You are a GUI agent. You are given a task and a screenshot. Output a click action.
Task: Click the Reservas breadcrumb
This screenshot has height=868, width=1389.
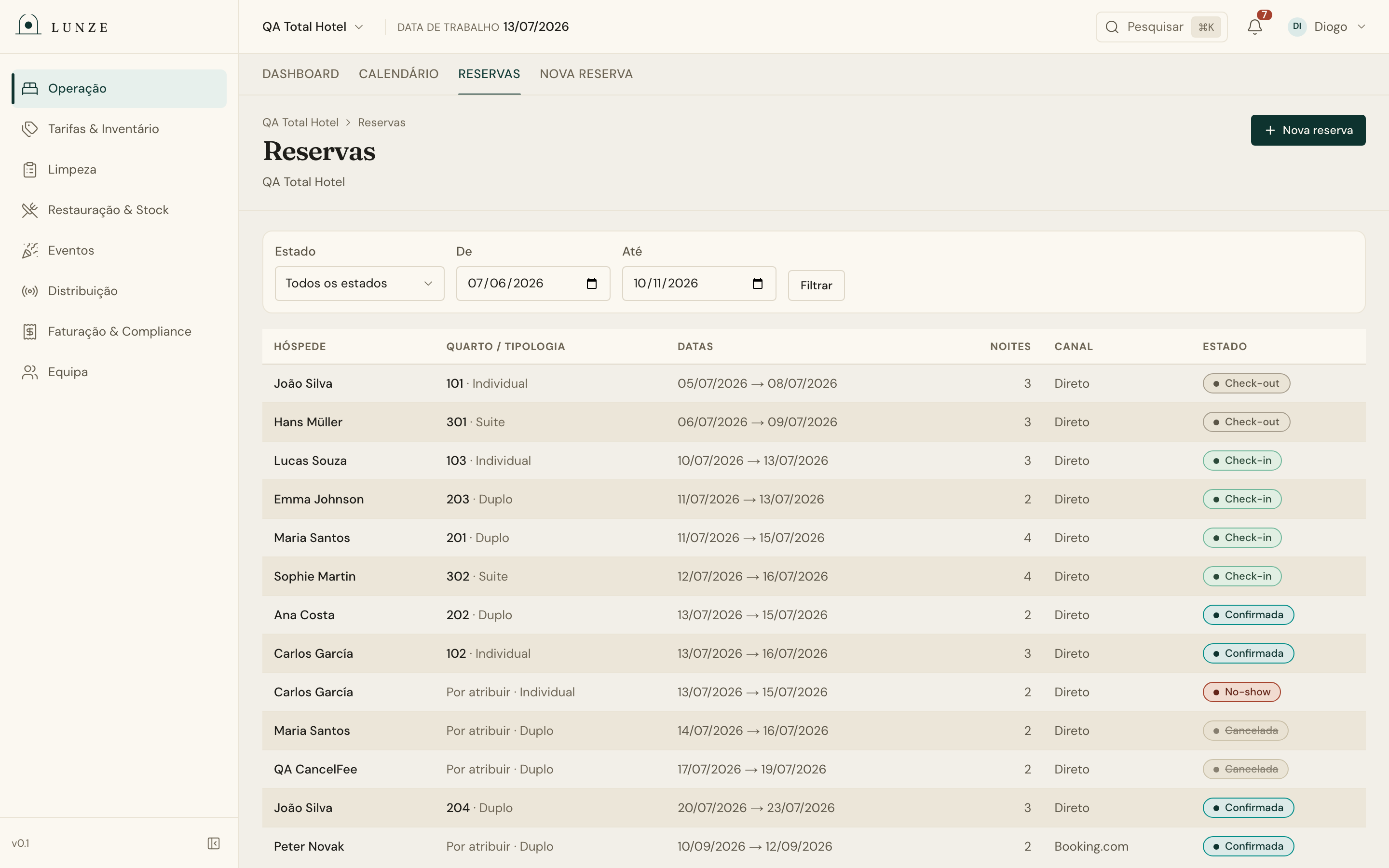(x=381, y=122)
